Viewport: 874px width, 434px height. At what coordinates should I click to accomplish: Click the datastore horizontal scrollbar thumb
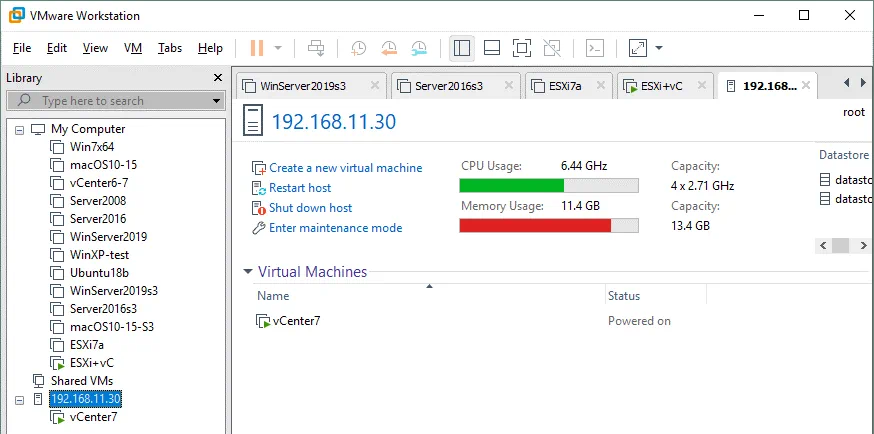click(x=840, y=245)
